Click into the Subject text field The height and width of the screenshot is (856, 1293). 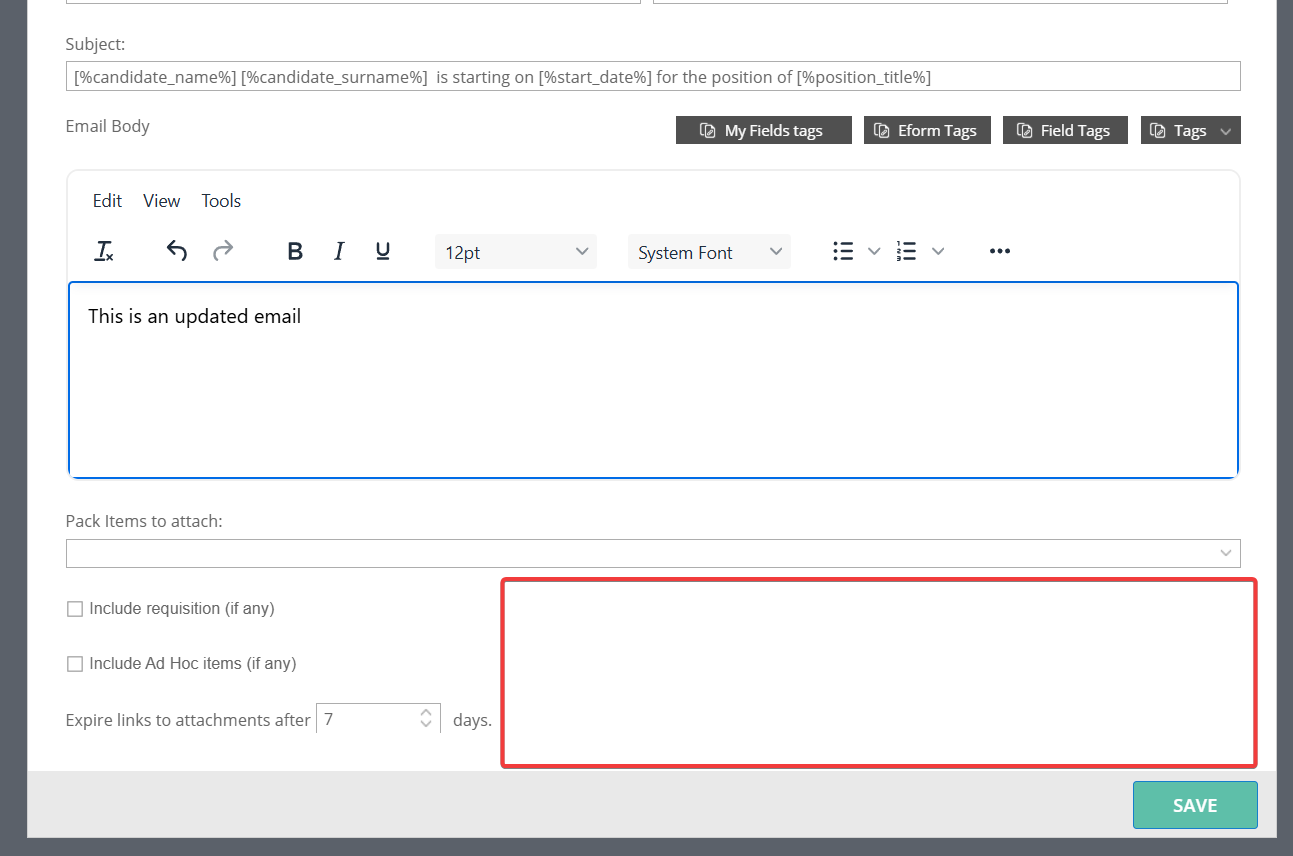click(x=653, y=77)
